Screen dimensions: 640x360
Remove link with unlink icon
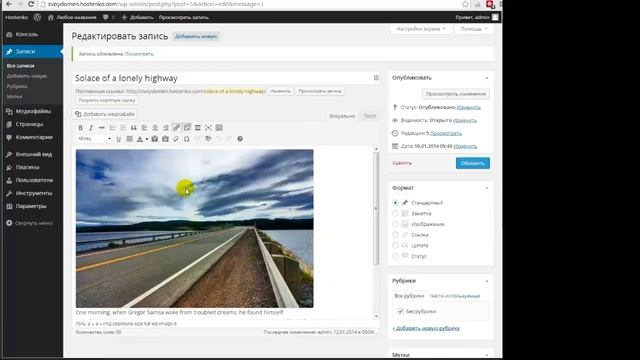coord(187,128)
